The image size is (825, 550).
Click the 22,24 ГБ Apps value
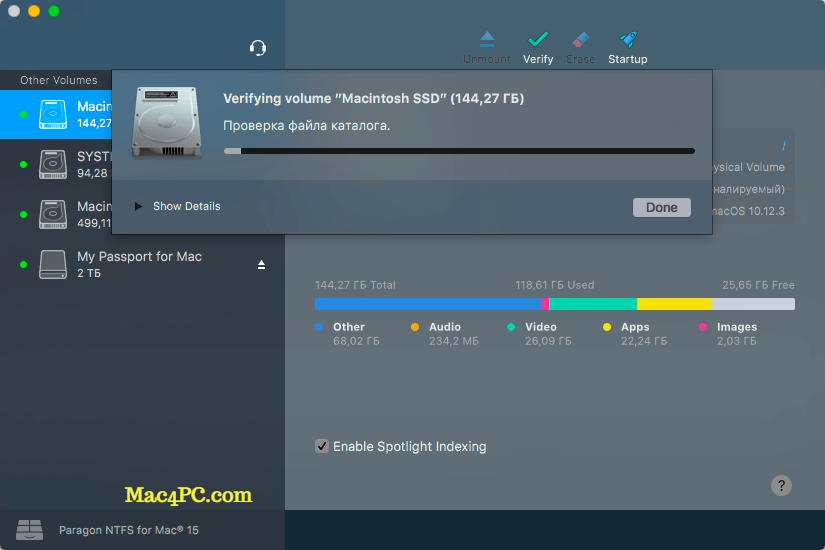pyautogui.click(x=644, y=341)
